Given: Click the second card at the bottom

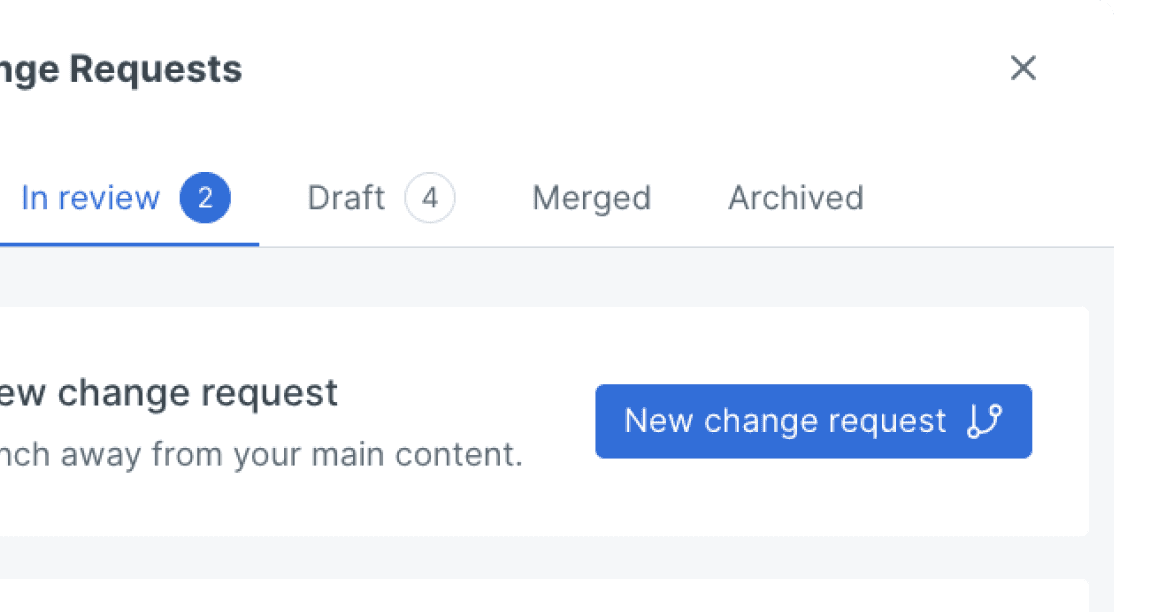Looking at the screenshot, I should (544, 596).
